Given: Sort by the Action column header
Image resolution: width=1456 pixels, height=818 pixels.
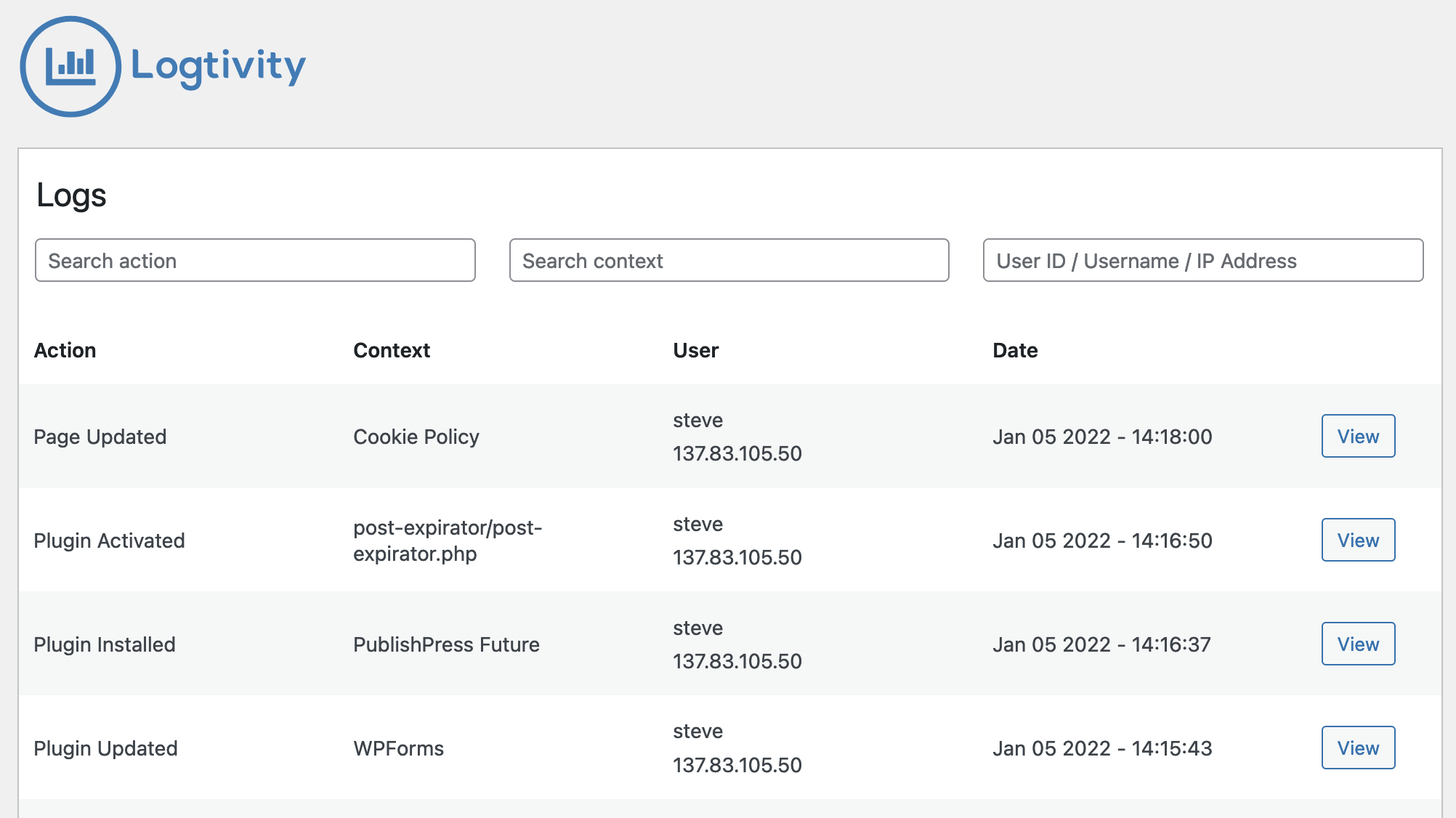Looking at the screenshot, I should pyautogui.click(x=65, y=350).
